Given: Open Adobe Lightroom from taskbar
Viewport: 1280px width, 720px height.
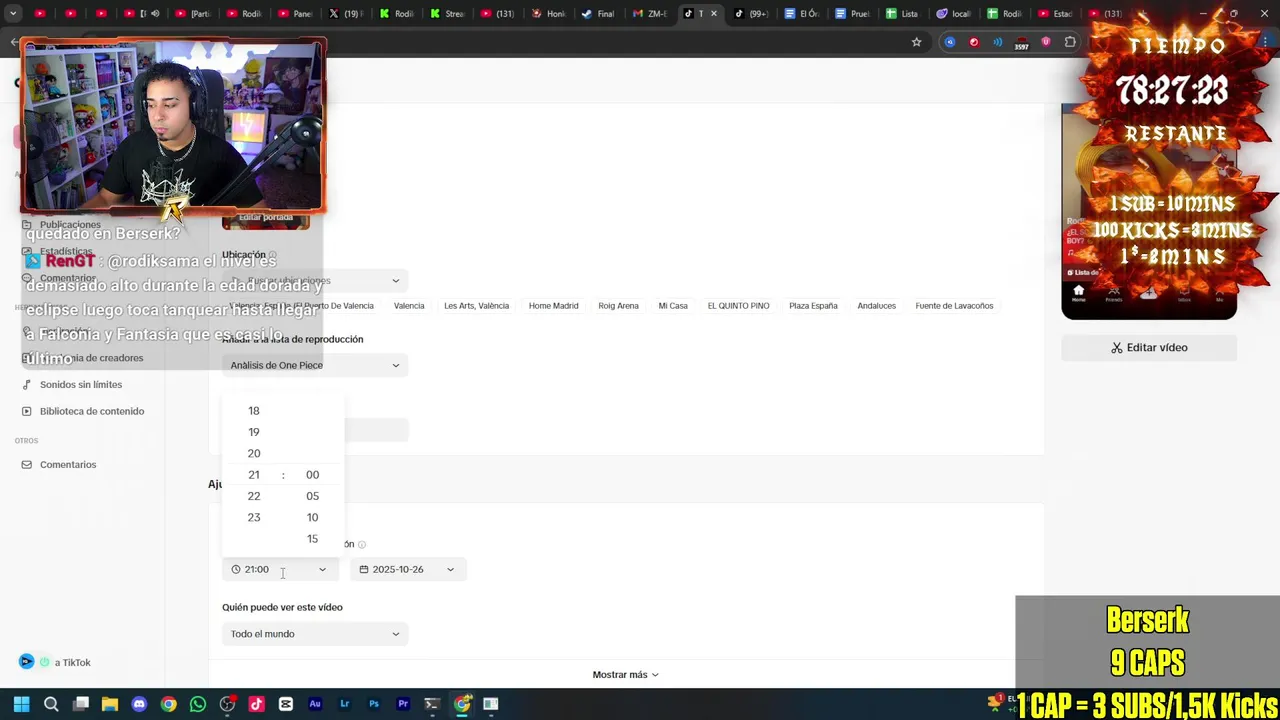Looking at the screenshot, I should click(x=344, y=704).
